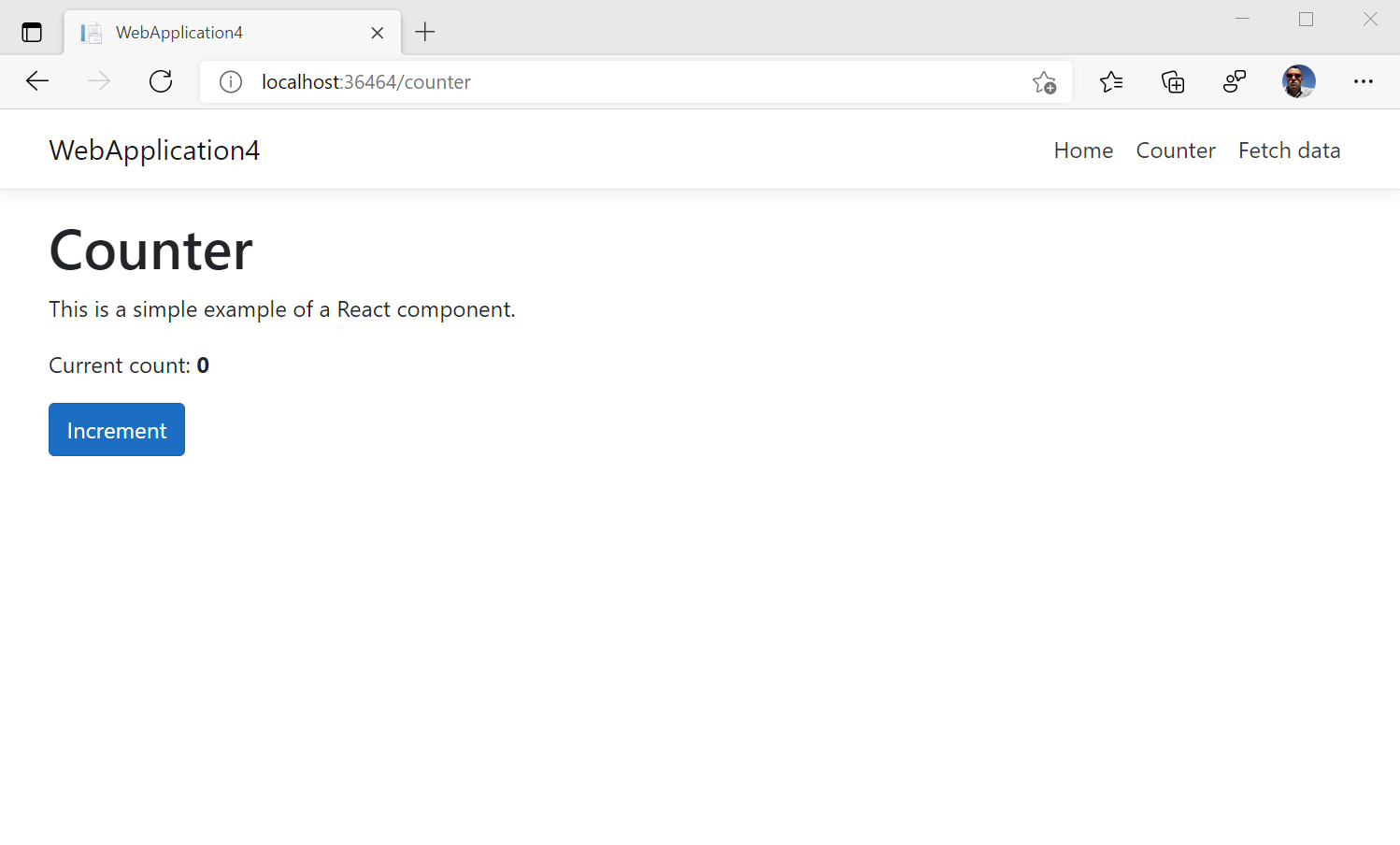Open the Settings and more menu
The width and height of the screenshot is (1400, 845).
point(1364,82)
